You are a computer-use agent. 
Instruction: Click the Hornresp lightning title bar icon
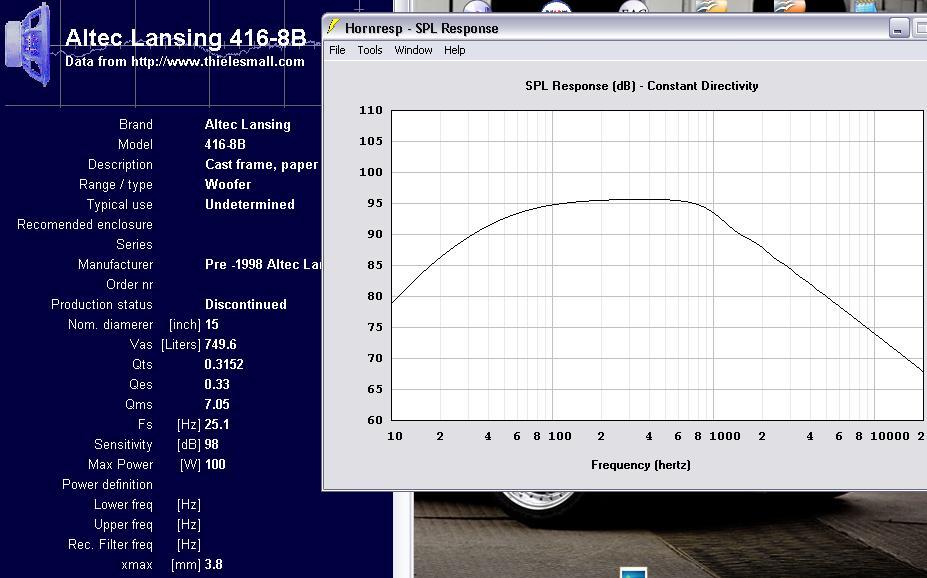tap(333, 27)
